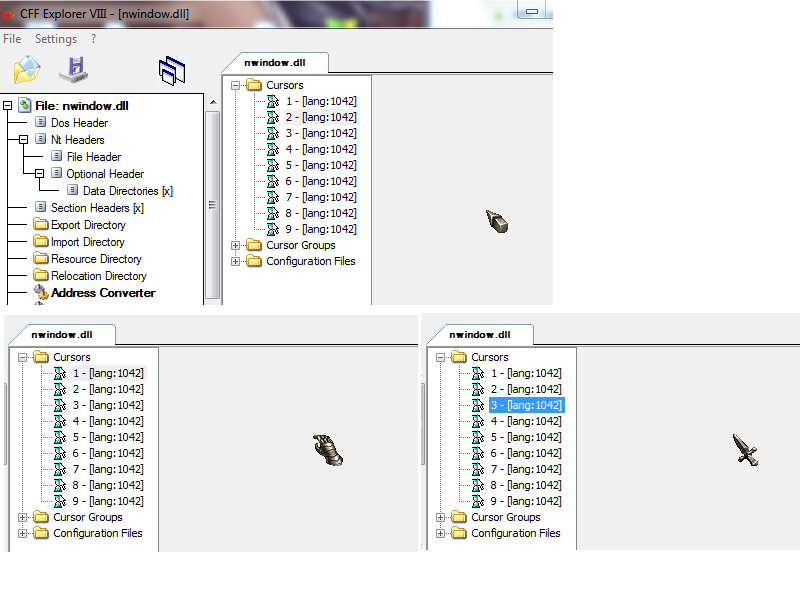Click the cascading windows toolbar icon
This screenshot has height=600, width=800.
click(172, 69)
